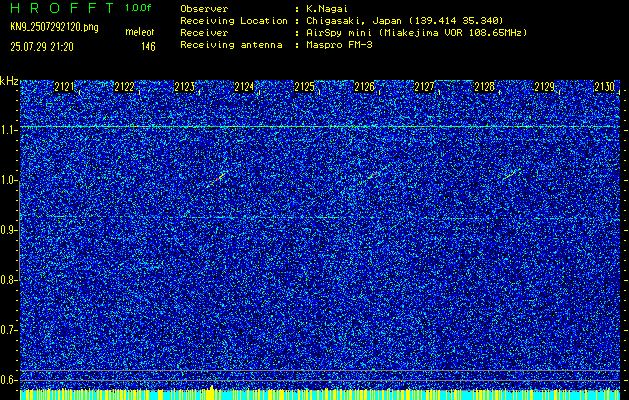Image resolution: width=629 pixels, height=400 pixels.
Task: Select the file name KN9_2507292120.png
Action: click(54, 28)
